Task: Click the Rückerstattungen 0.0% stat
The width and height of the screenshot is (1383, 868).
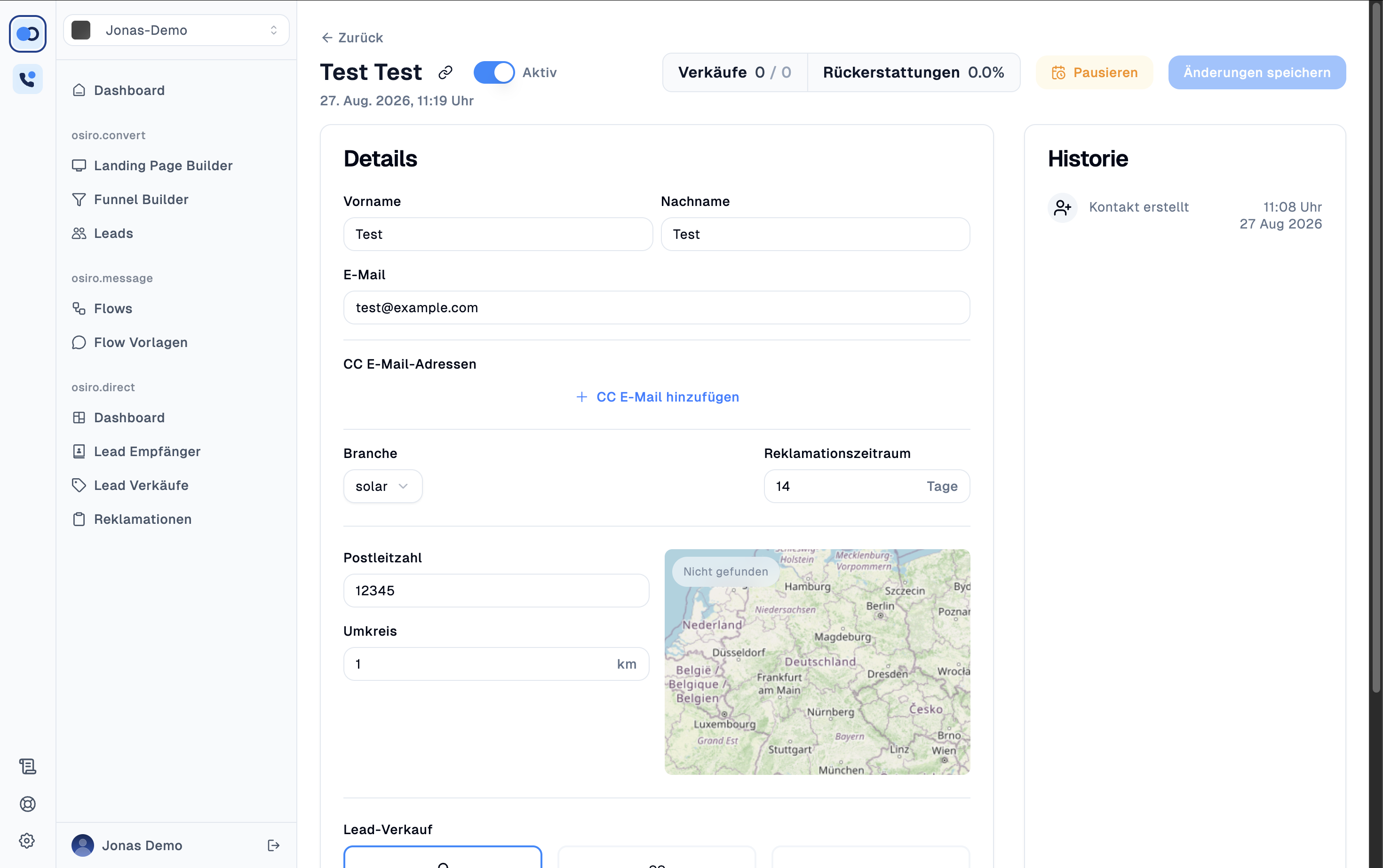Action: coord(913,72)
